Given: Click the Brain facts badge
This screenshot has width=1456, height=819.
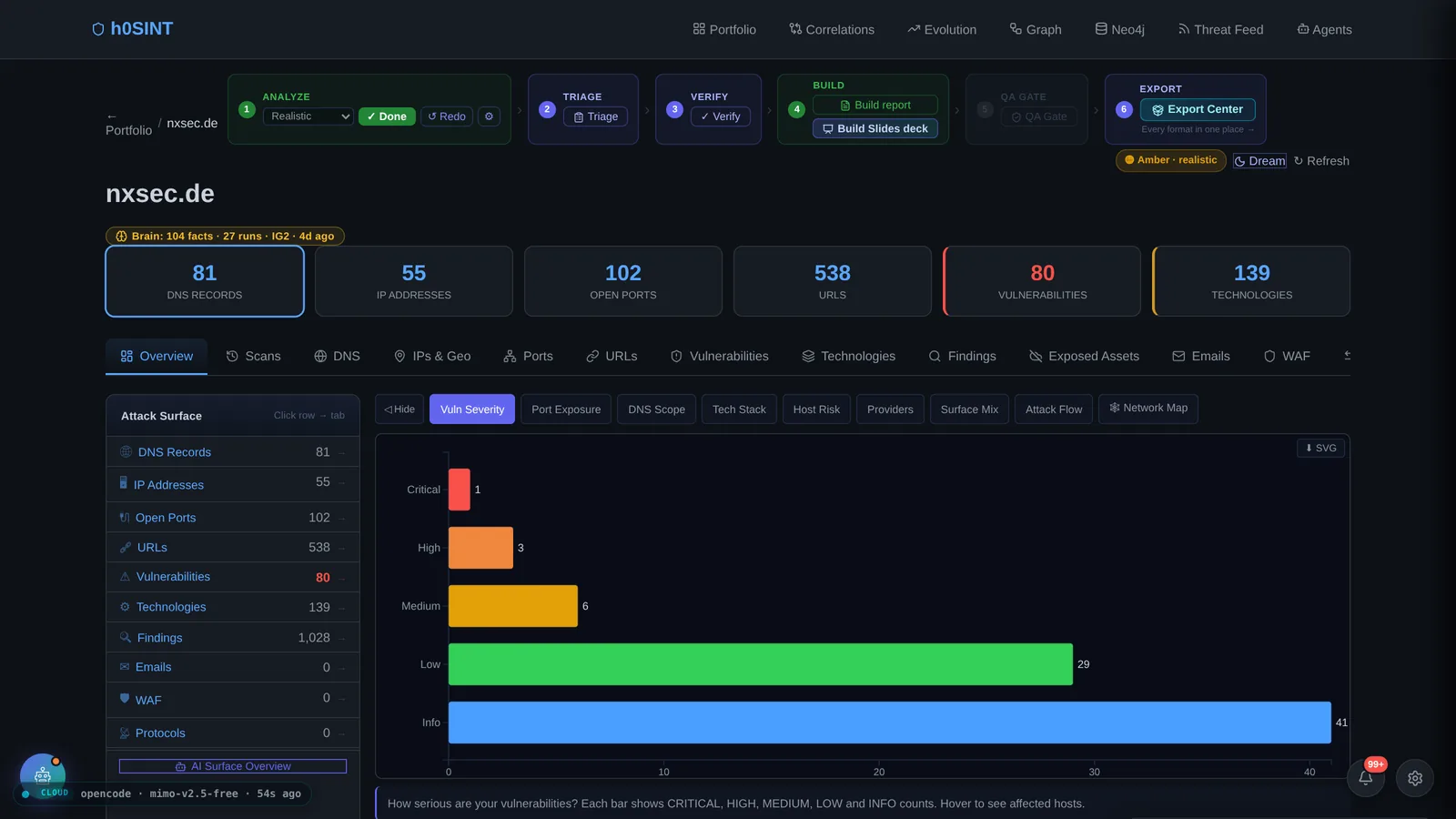Looking at the screenshot, I should click(x=225, y=236).
